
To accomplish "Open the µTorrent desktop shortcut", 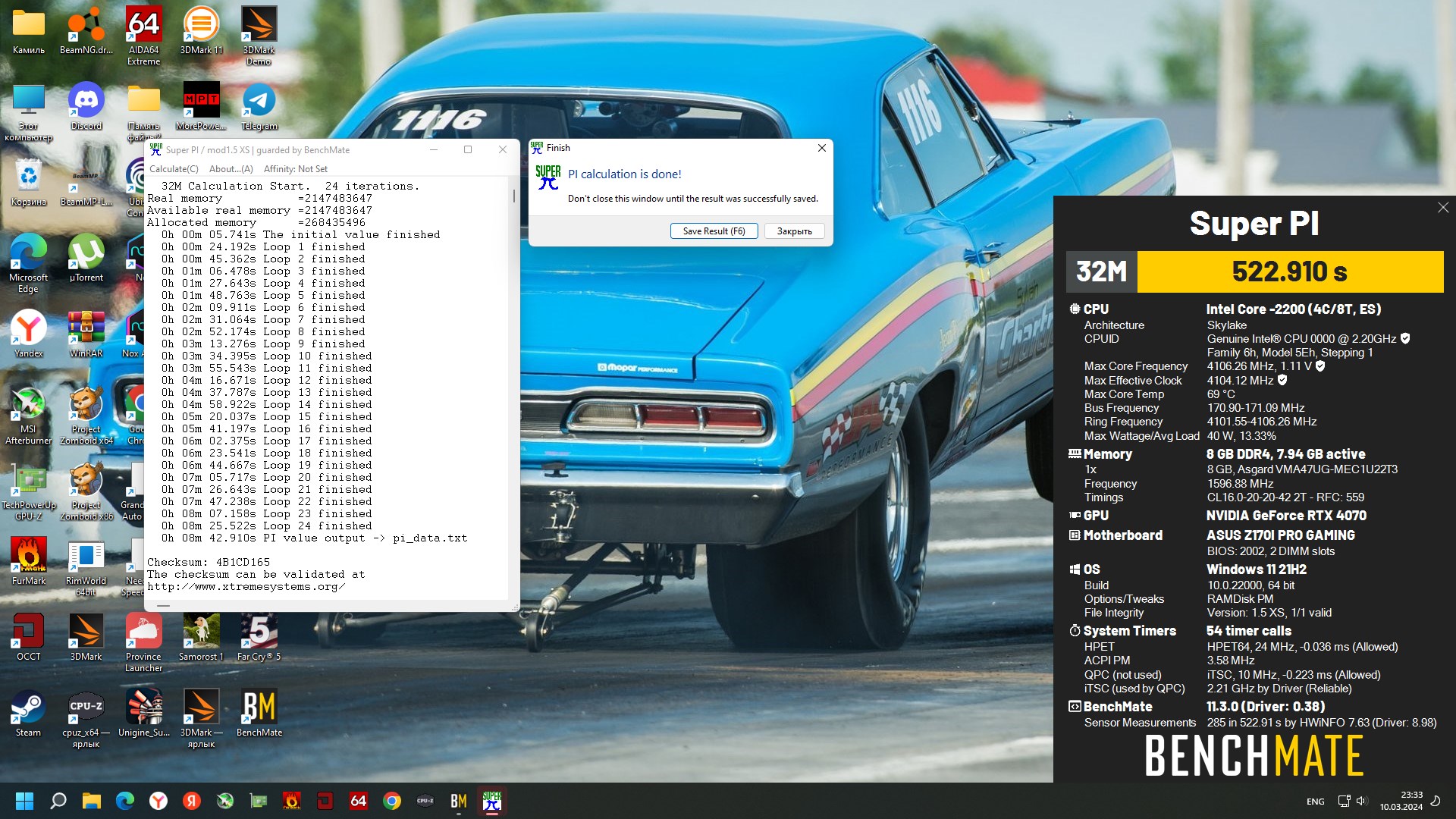I will point(86,258).
